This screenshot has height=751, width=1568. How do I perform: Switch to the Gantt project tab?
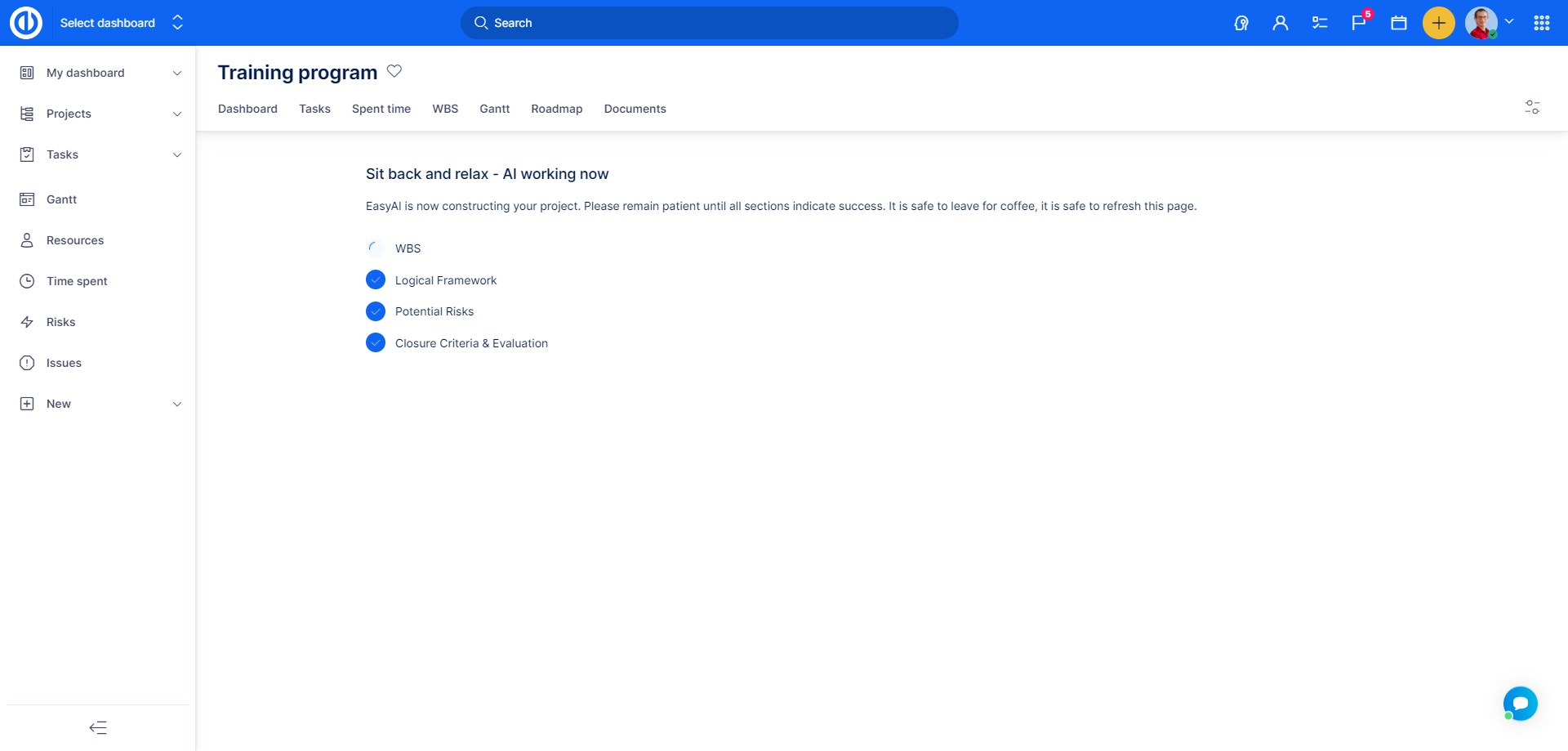pos(494,109)
